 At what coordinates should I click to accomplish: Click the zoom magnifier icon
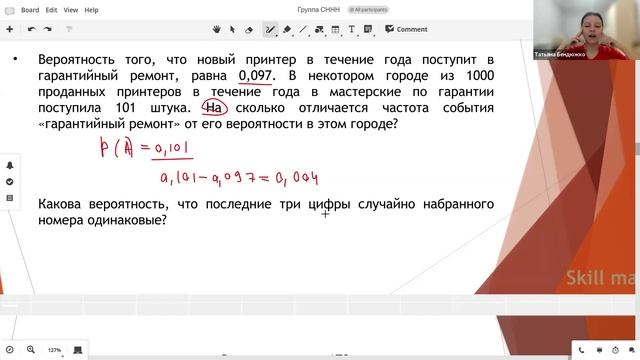point(31,349)
